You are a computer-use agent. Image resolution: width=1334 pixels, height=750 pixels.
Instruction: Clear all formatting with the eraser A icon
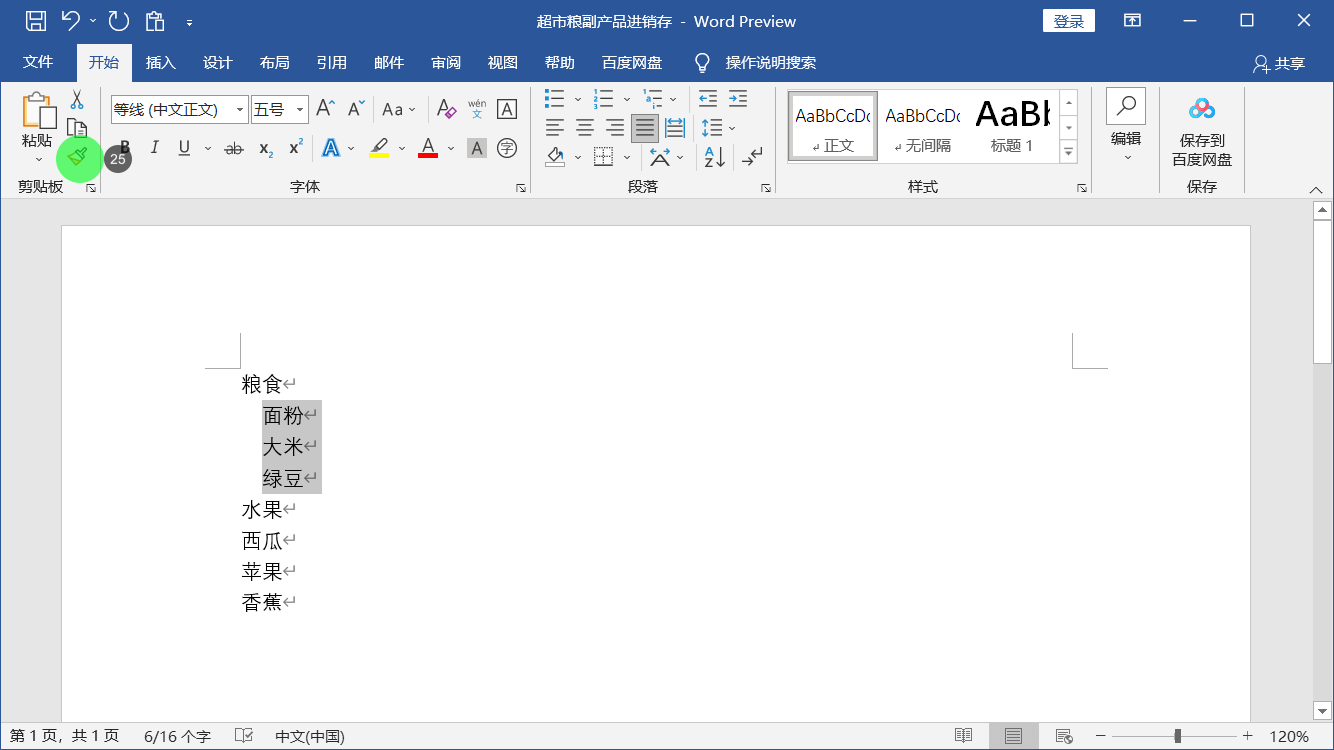click(x=447, y=109)
